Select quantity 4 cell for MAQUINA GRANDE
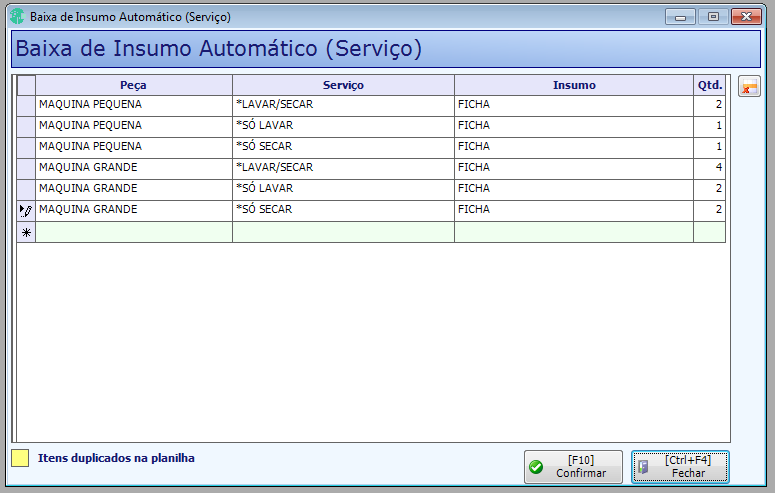 click(710, 169)
